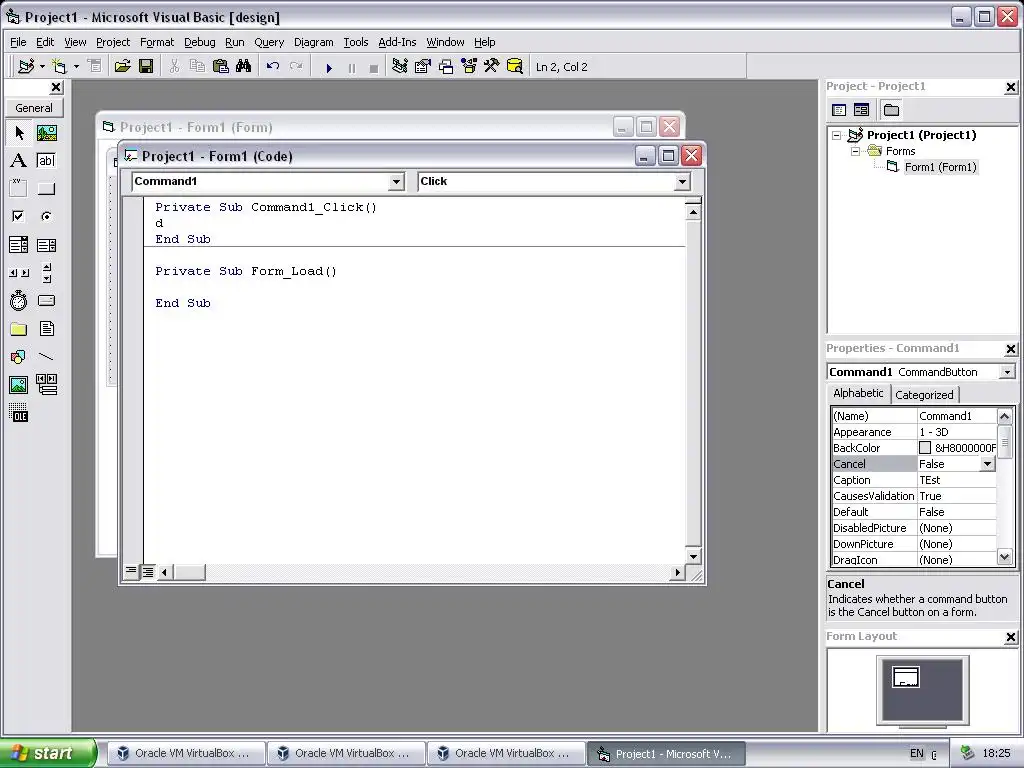Select the DriveListBox control tool
The height and width of the screenshot is (768, 1024).
pyautogui.click(x=46, y=300)
